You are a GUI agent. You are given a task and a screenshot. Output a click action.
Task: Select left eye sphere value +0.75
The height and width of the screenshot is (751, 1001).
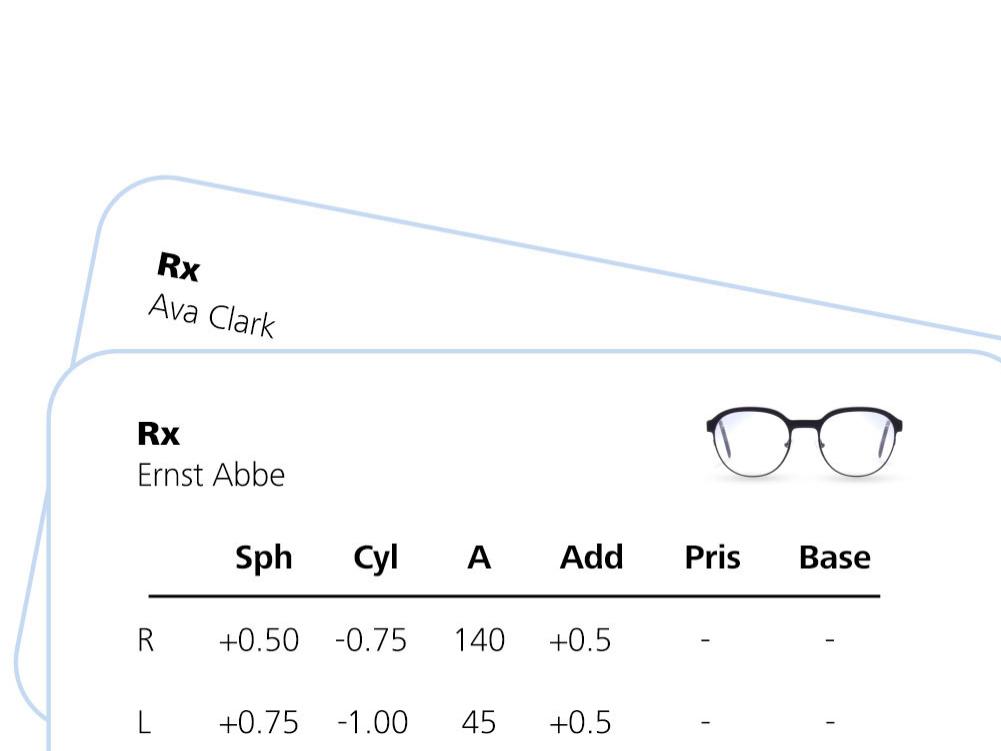(259, 722)
